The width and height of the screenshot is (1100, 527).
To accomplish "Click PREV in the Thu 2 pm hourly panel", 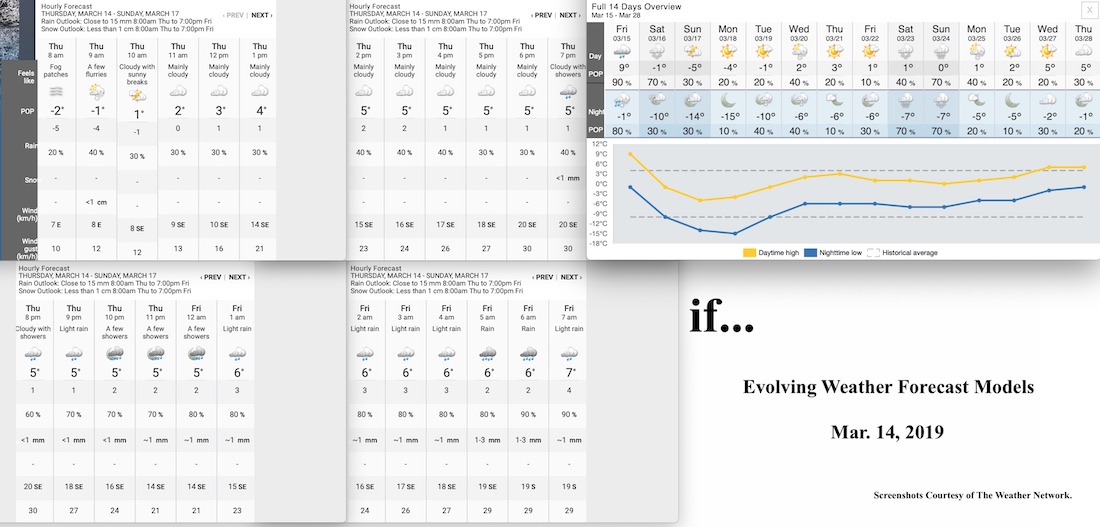I will 542,15.
